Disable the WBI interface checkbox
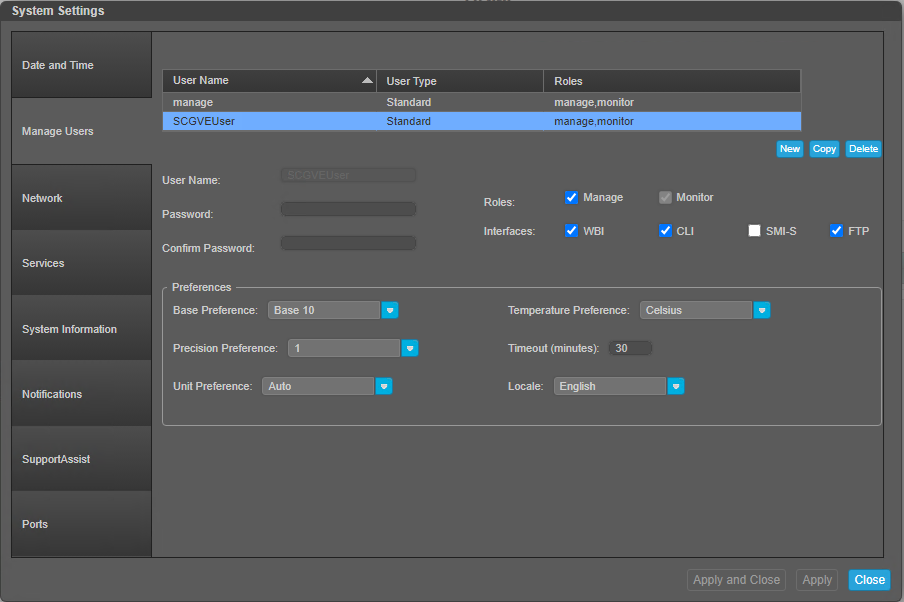Screen dimensions: 904x602 pyautogui.click(x=571, y=231)
